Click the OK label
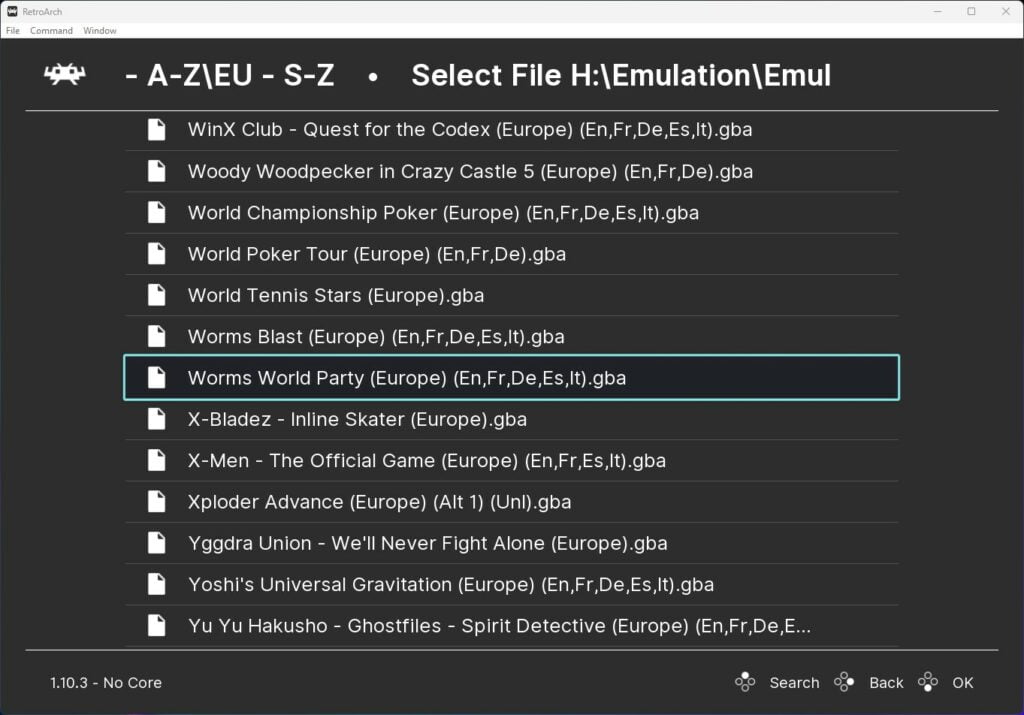This screenshot has height=715, width=1024. click(x=963, y=682)
